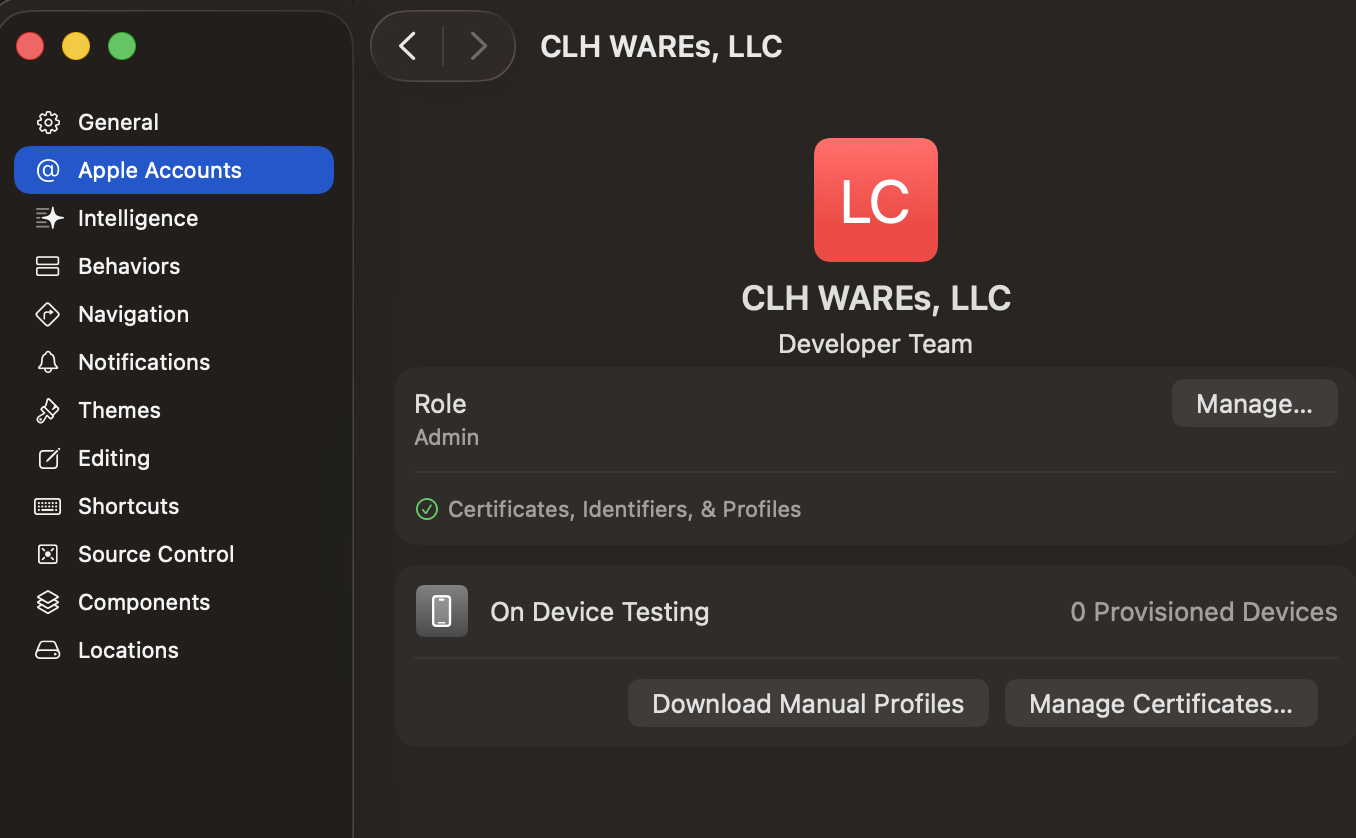Image resolution: width=1356 pixels, height=838 pixels.
Task: Go forward using the right chevron
Action: click(x=478, y=46)
